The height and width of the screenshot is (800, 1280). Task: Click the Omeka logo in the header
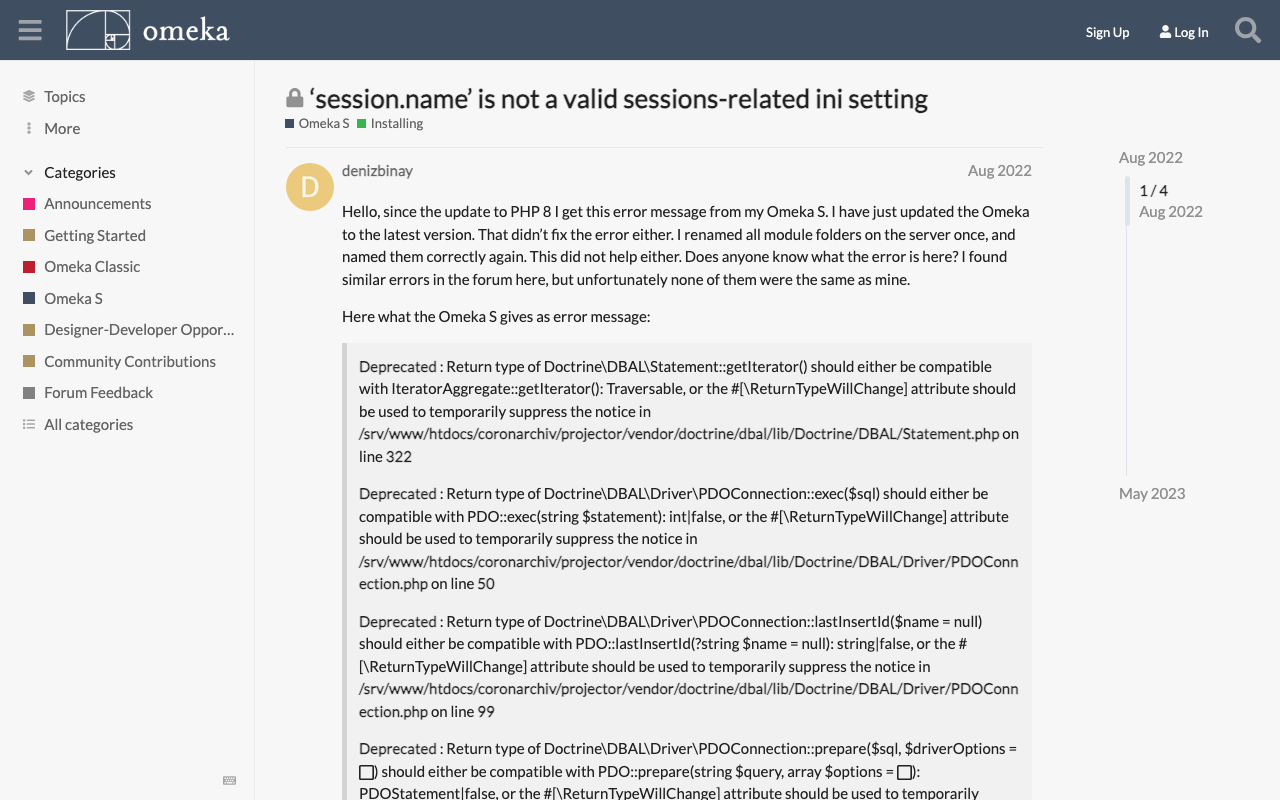(146, 29)
